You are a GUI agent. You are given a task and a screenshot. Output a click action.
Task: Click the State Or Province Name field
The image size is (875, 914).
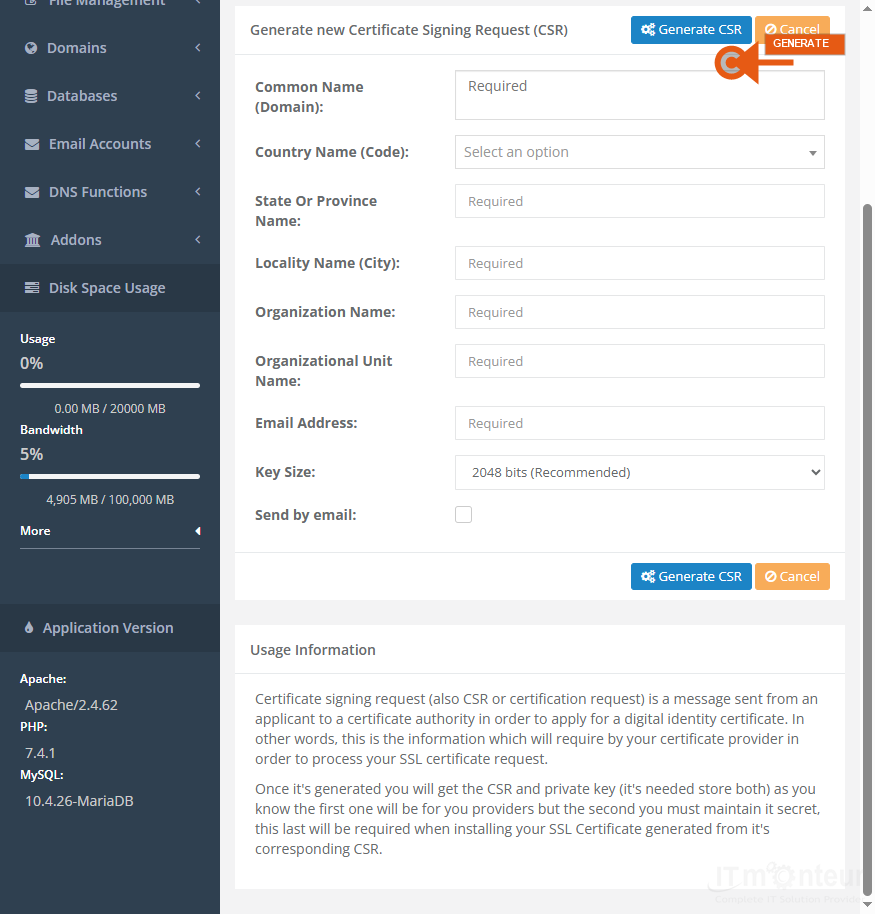(x=639, y=201)
